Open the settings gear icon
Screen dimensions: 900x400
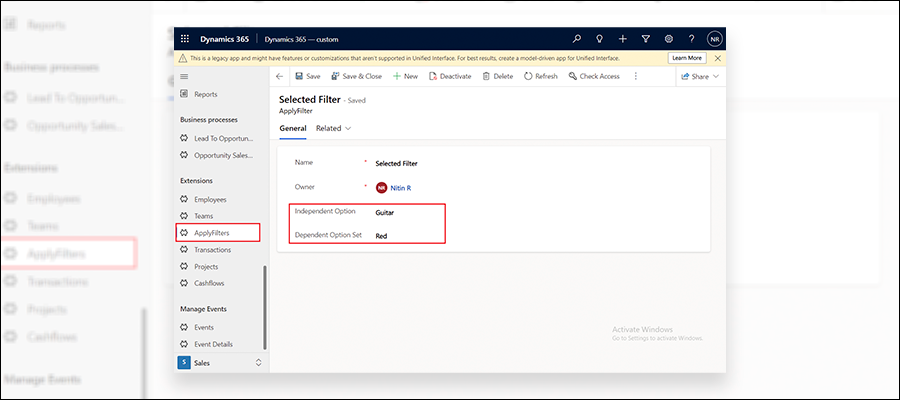(x=669, y=39)
